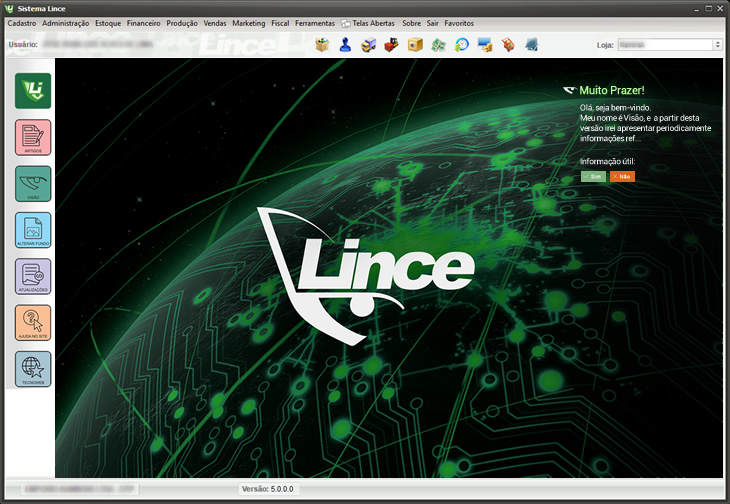This screenshot has height=504, width=730.
Task: Open the Ferramentas menu
Action: click(x=315, y=23)
